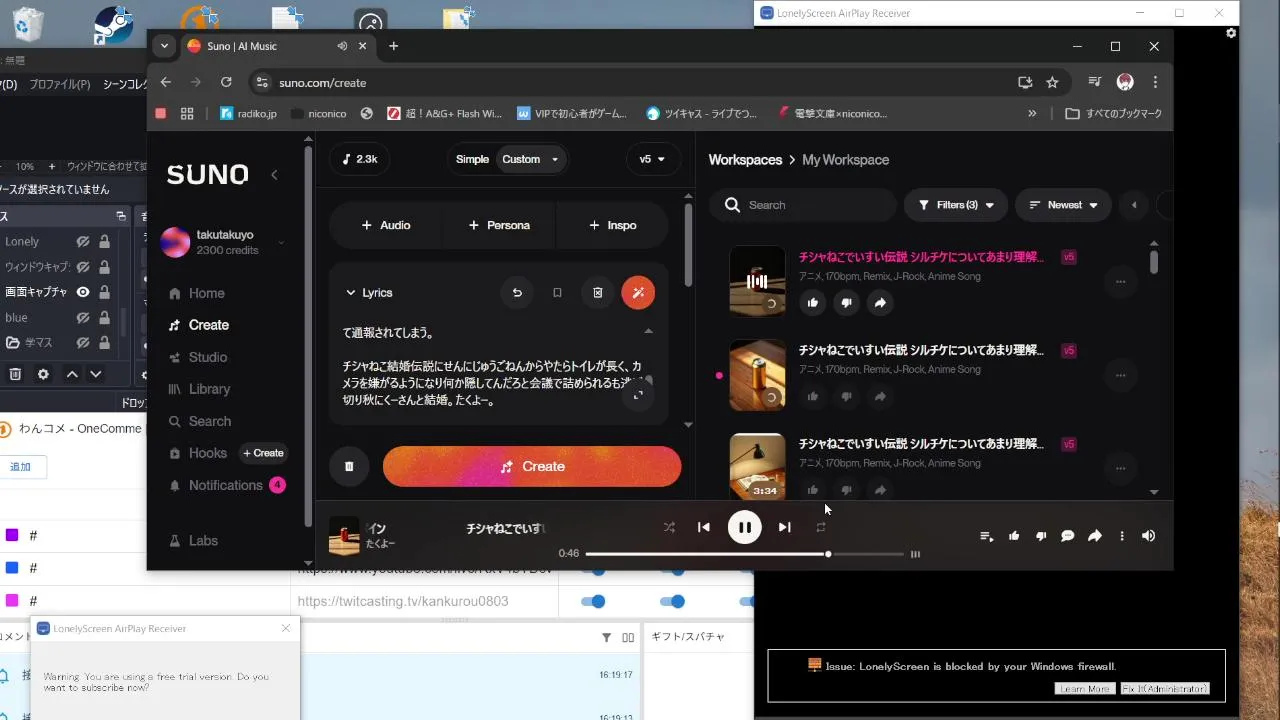Dislike the first song in workspace list
This screenshot has height=720, width=1280.
846,303
